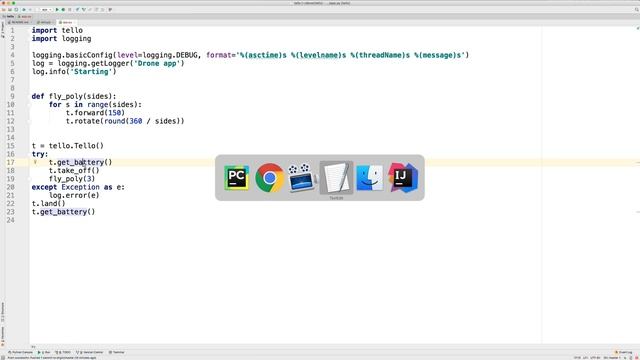Viewport: 640px width, 360px height.
Task: Click 'import tello' on line 1
Action: [57, 30]
